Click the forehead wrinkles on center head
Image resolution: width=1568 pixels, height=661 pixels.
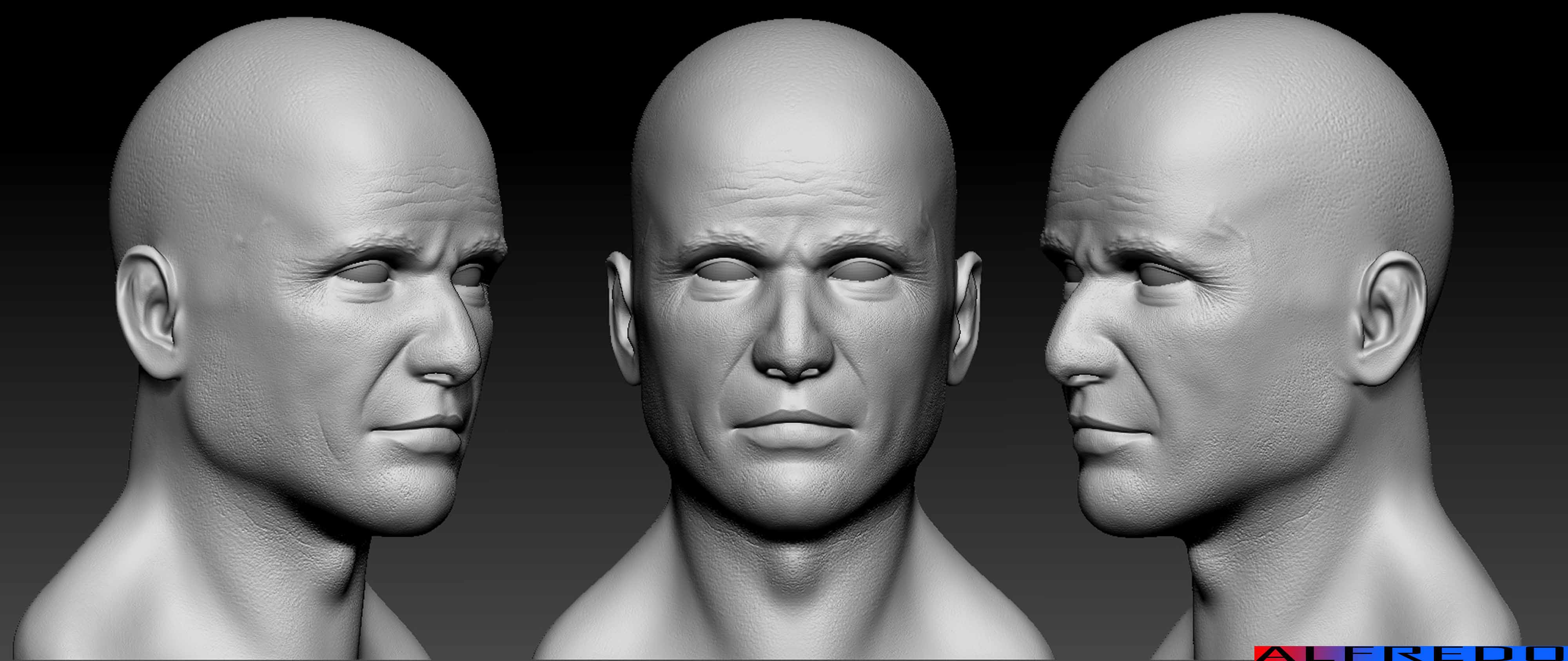pos(793,183)
